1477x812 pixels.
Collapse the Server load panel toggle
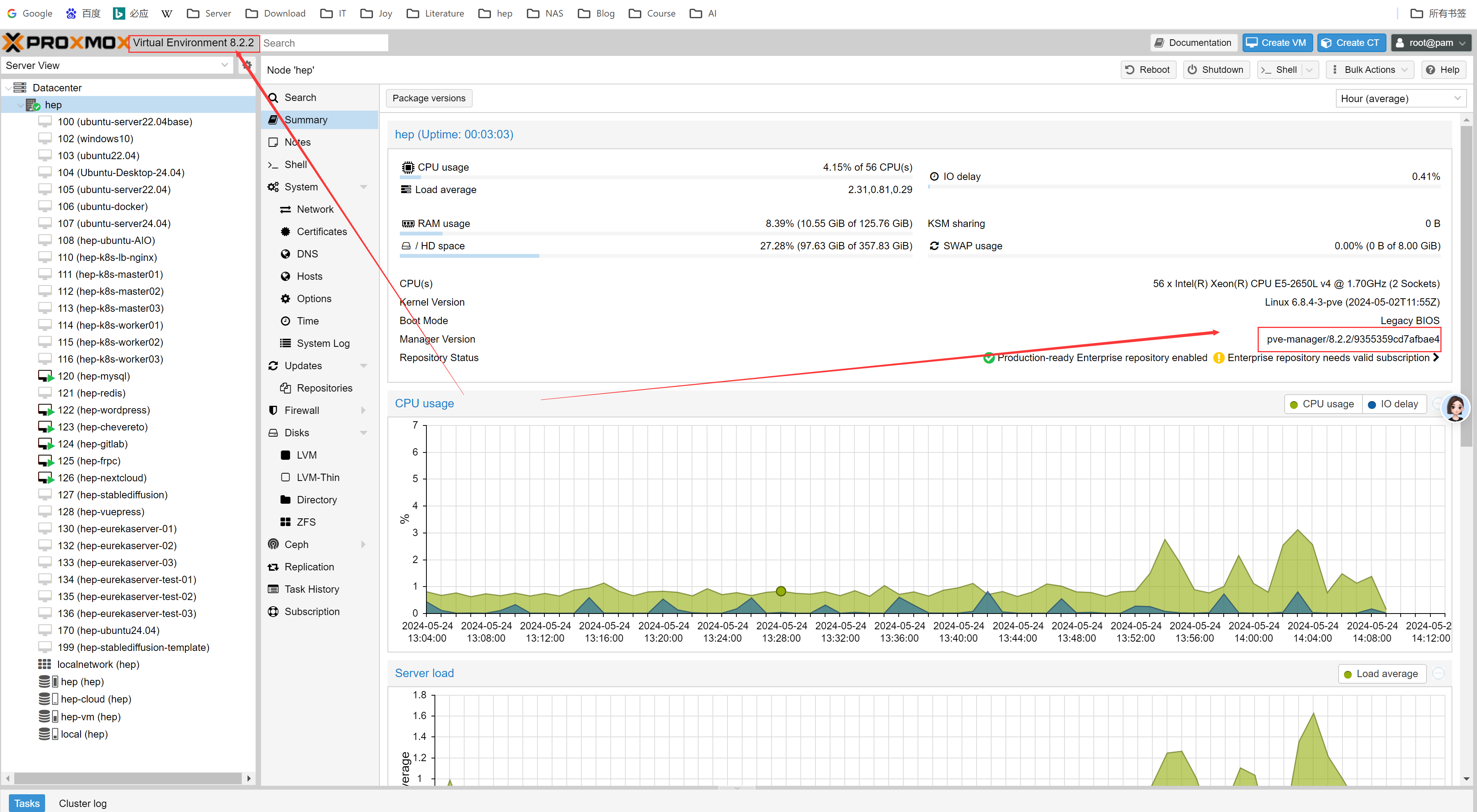pyautogui.click(x=1438, y=673)
